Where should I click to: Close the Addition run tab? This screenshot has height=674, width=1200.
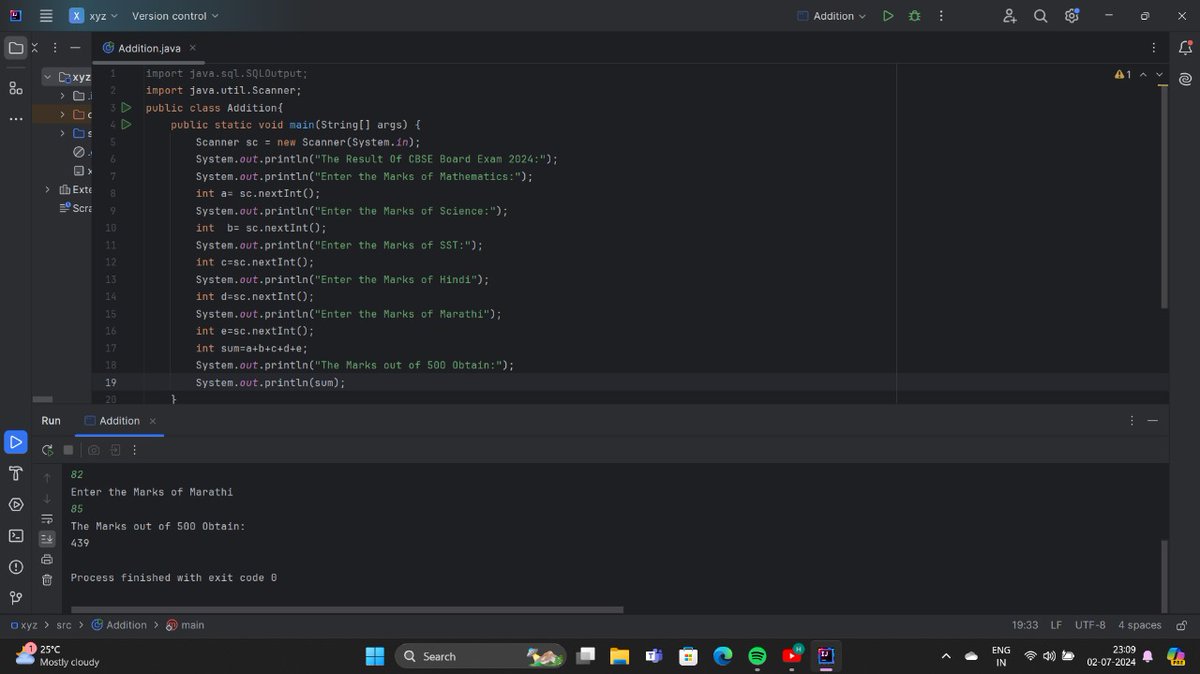pos(152,421)
